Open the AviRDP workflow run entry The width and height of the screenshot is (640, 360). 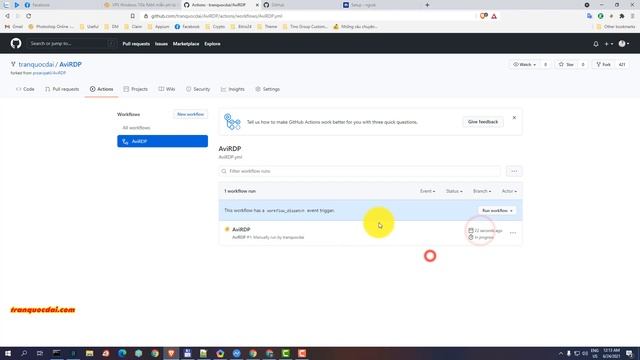[x=241, y=229]
